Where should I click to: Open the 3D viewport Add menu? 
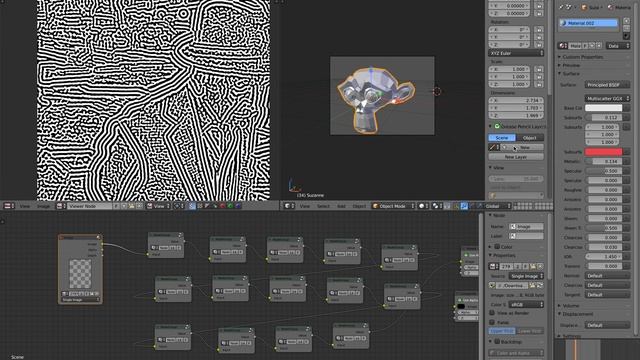pos(341,206)
